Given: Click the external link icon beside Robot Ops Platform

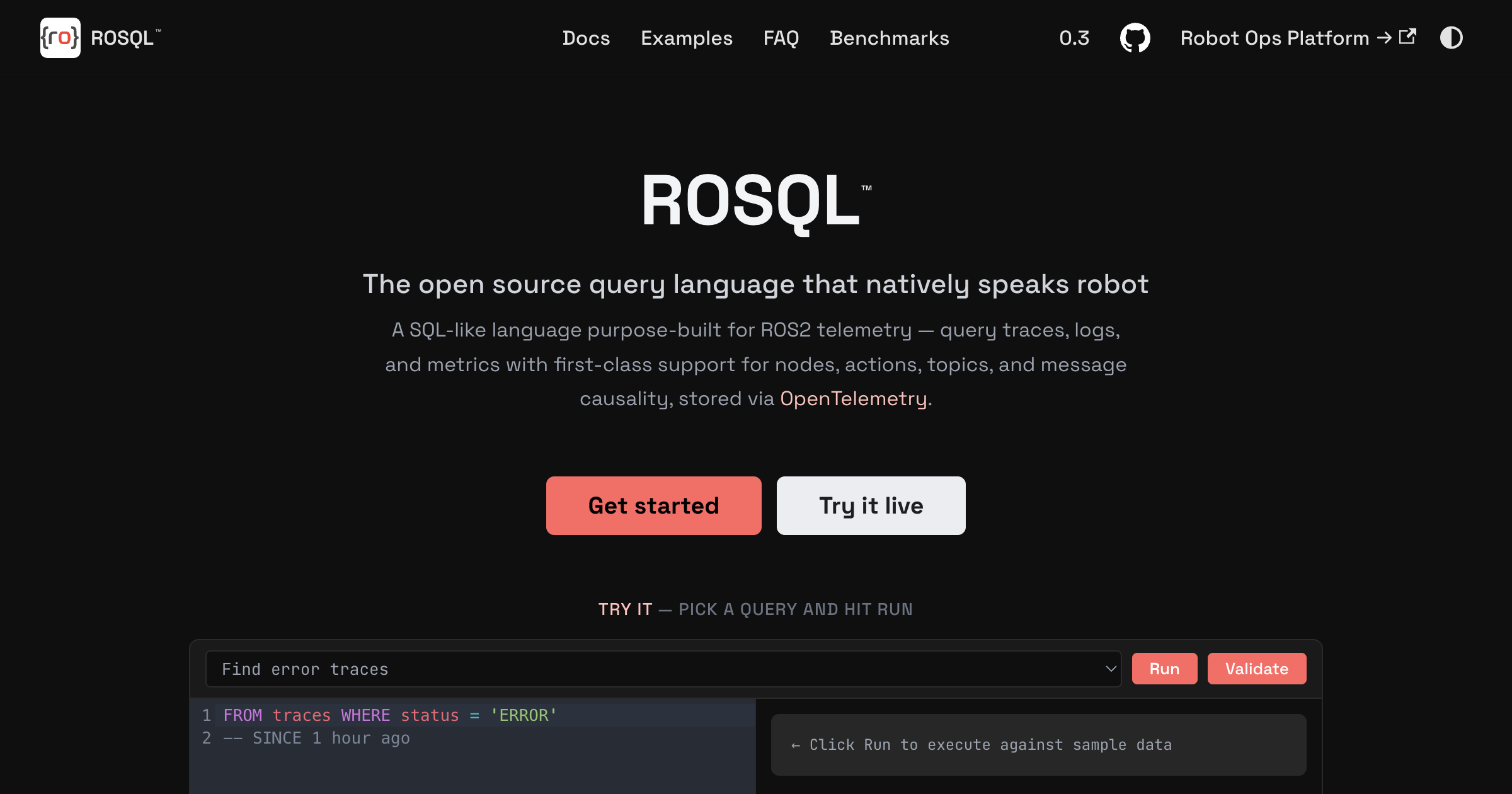Looking at the screenshot, I should click(1407, 37).
